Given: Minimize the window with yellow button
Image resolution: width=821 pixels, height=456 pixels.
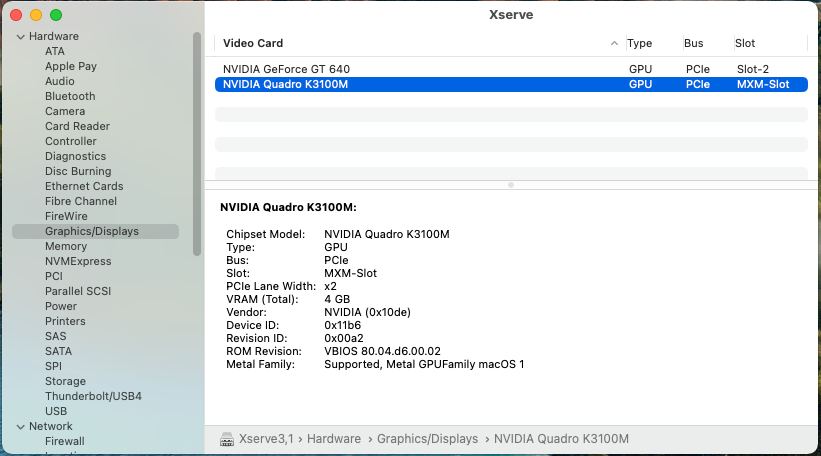Looking at the screenshot, I should pyautogui.click(x=36, y=15).
